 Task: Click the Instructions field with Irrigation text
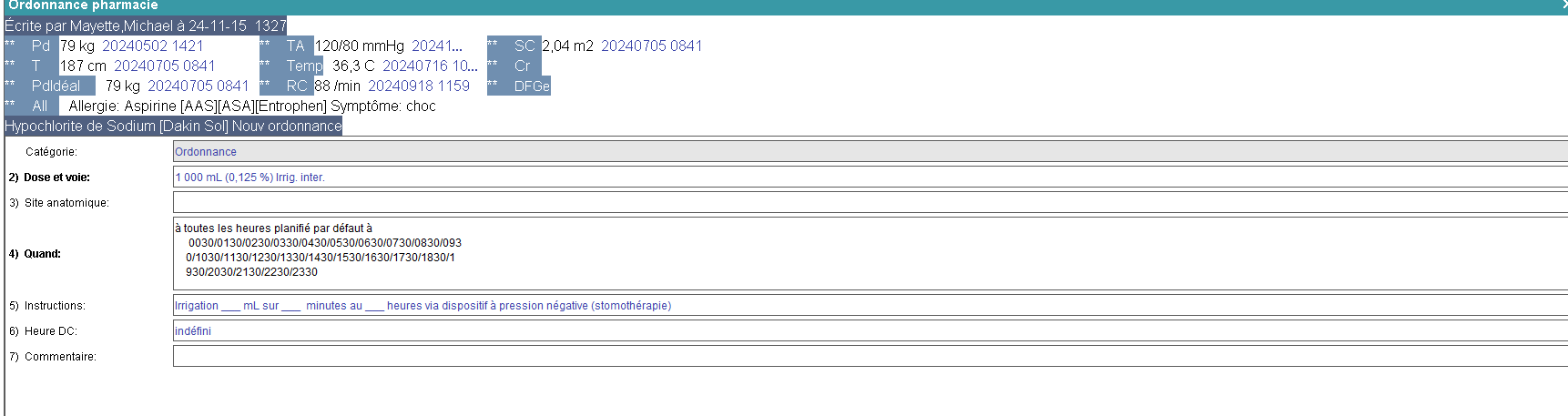coord(870,306)
